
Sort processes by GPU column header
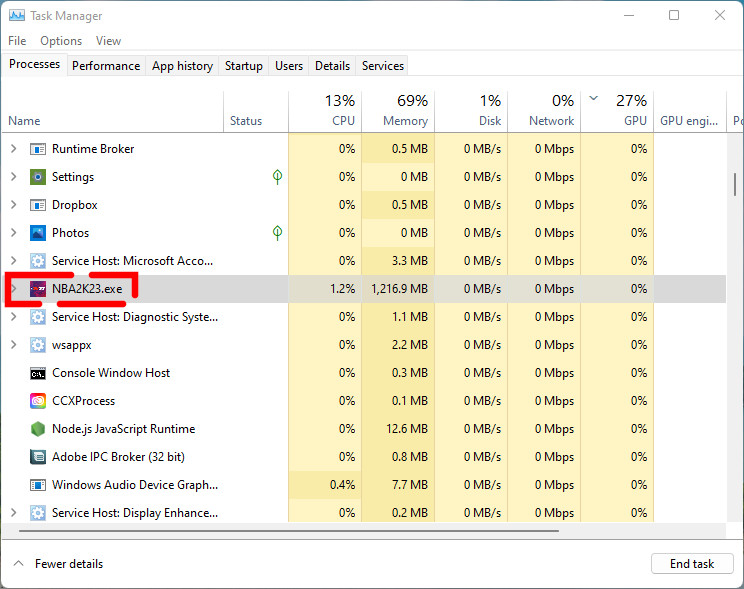tap(617, 112)
